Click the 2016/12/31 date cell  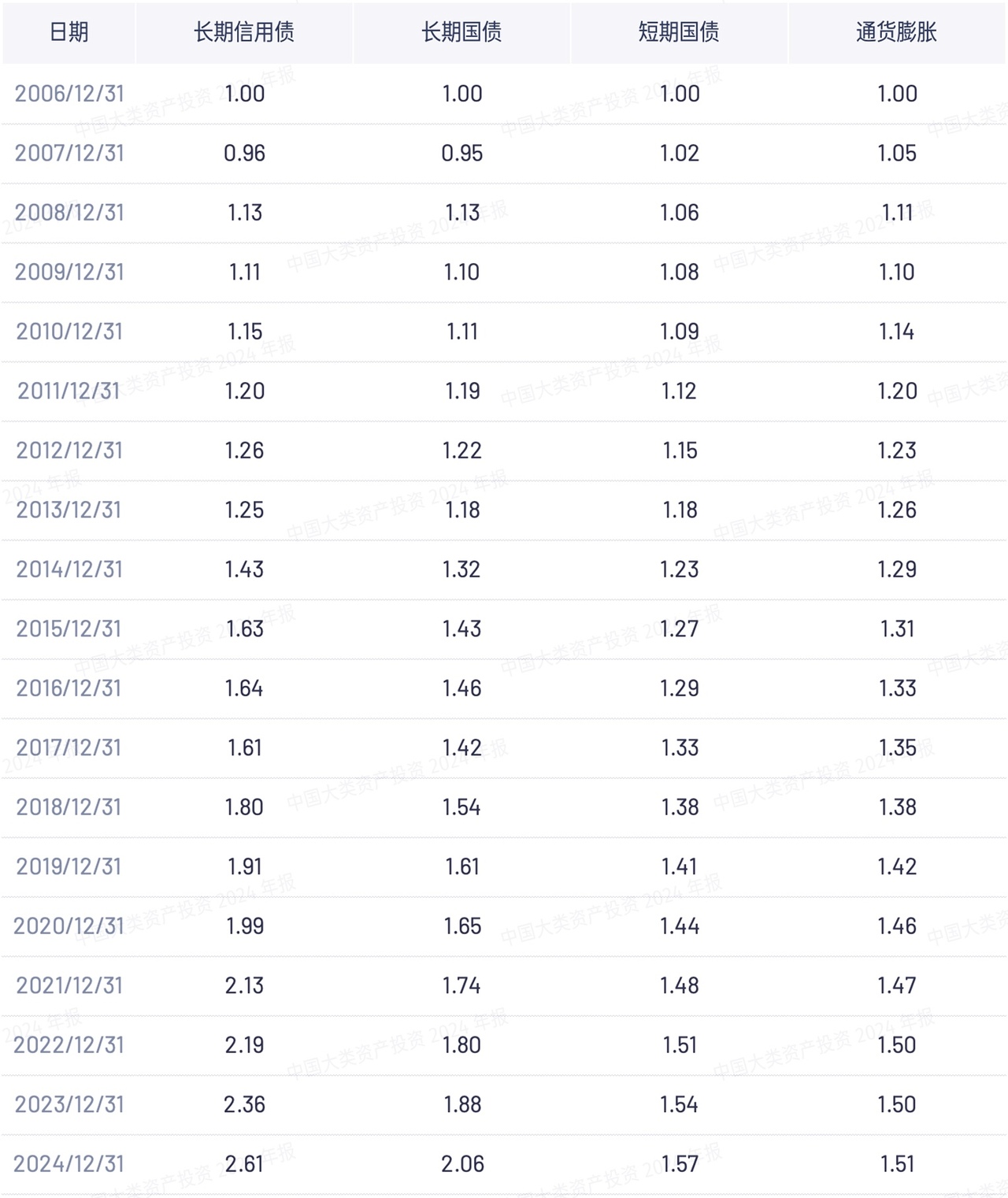(69, 688)
